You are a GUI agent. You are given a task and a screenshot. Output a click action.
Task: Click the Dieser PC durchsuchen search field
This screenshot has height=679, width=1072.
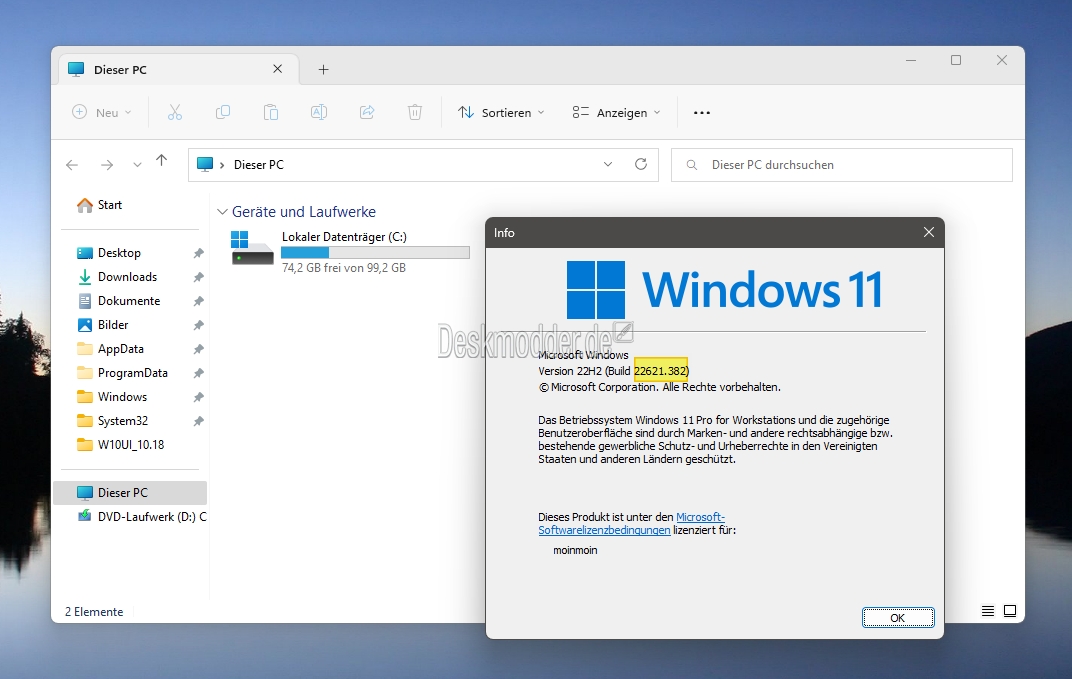coord(842,165)
